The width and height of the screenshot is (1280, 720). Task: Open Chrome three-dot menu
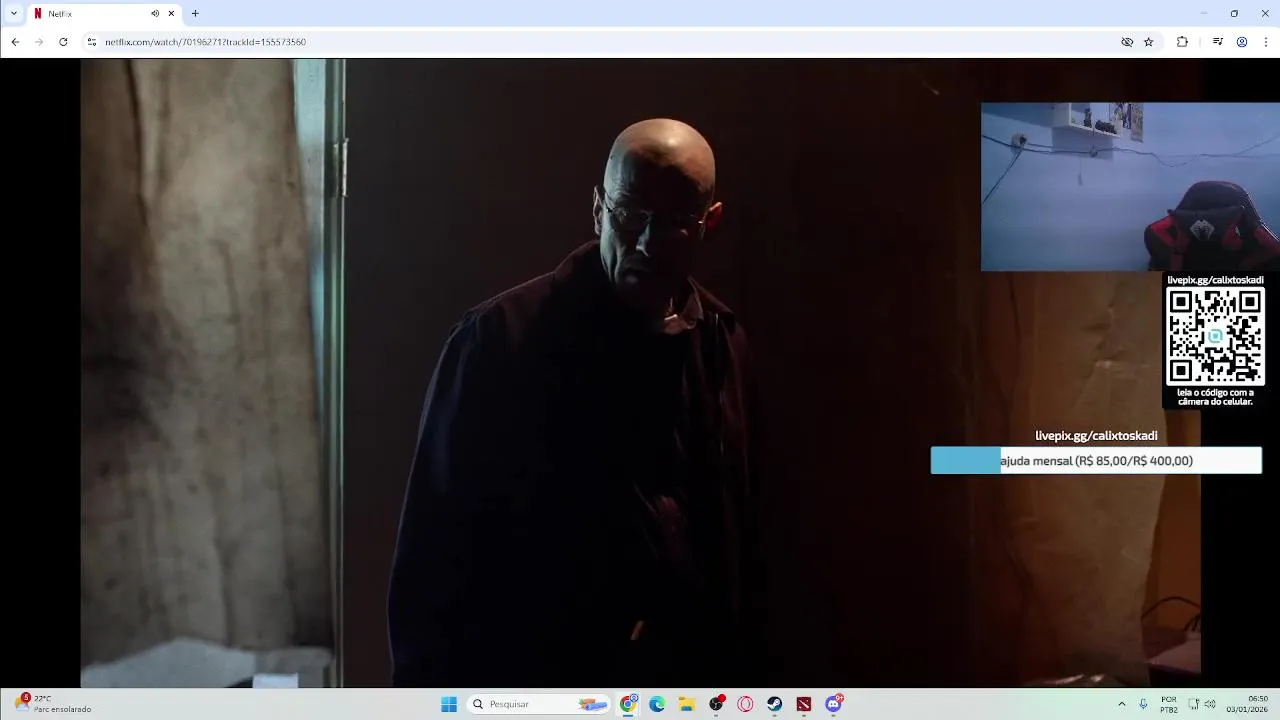pos(1266,42)
